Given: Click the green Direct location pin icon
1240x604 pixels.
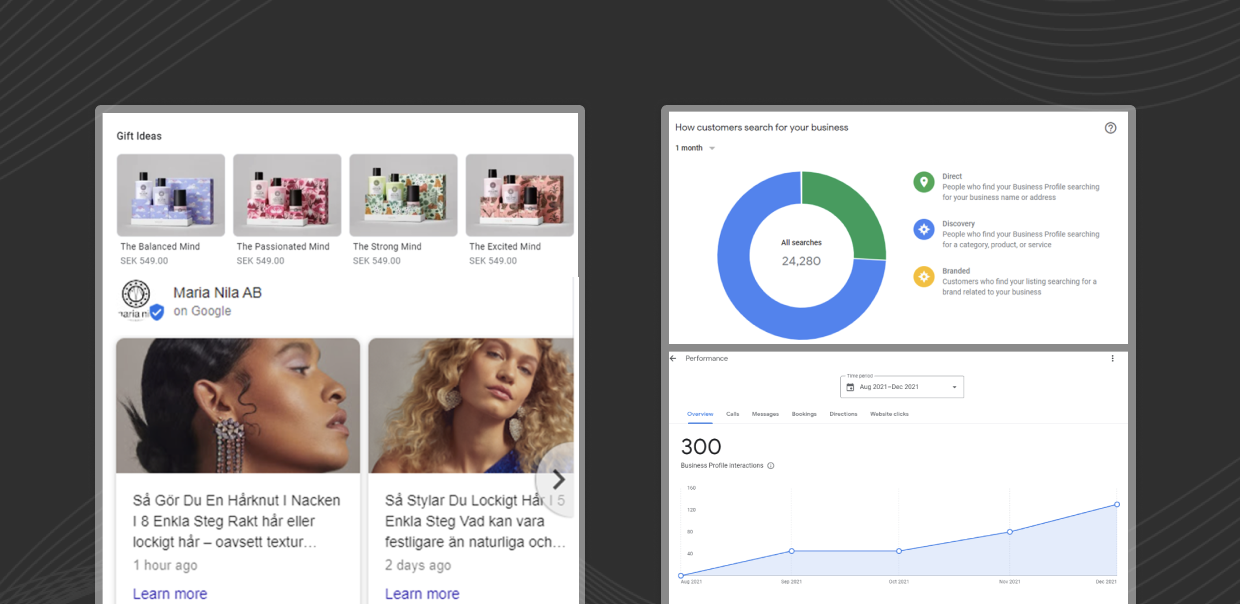Looking at the screenshot, I should pos(923,182).
